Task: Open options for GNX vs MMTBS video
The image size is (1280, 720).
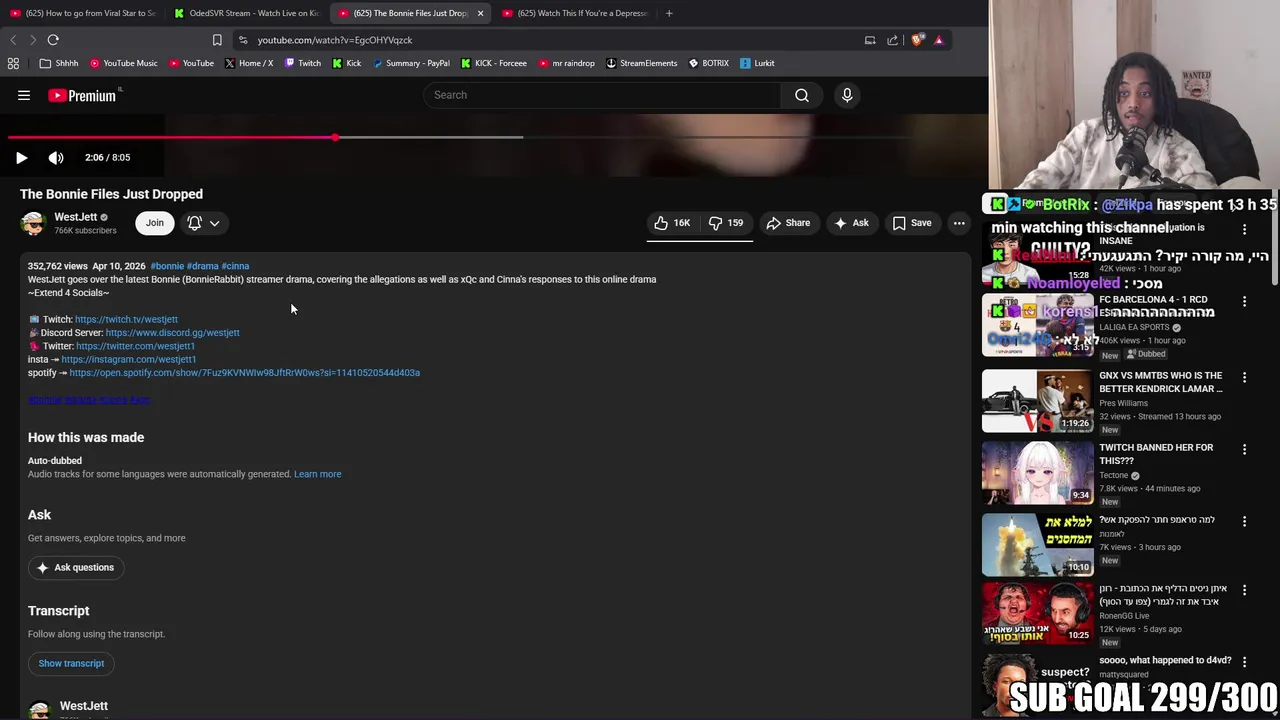Action: tap(1244, 377)
